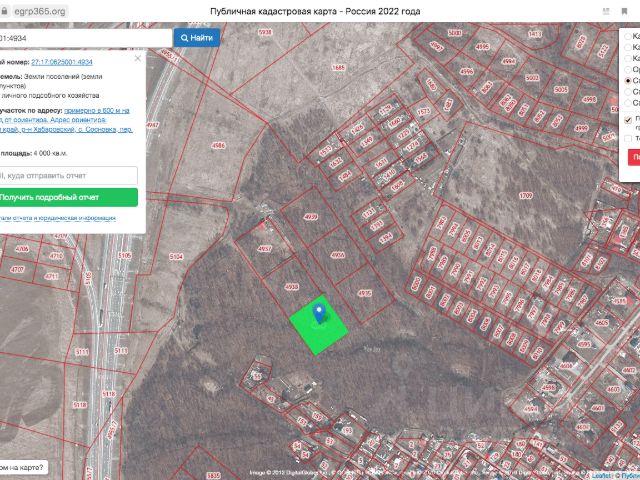Select the topmost layer radio button

(628, 36)
